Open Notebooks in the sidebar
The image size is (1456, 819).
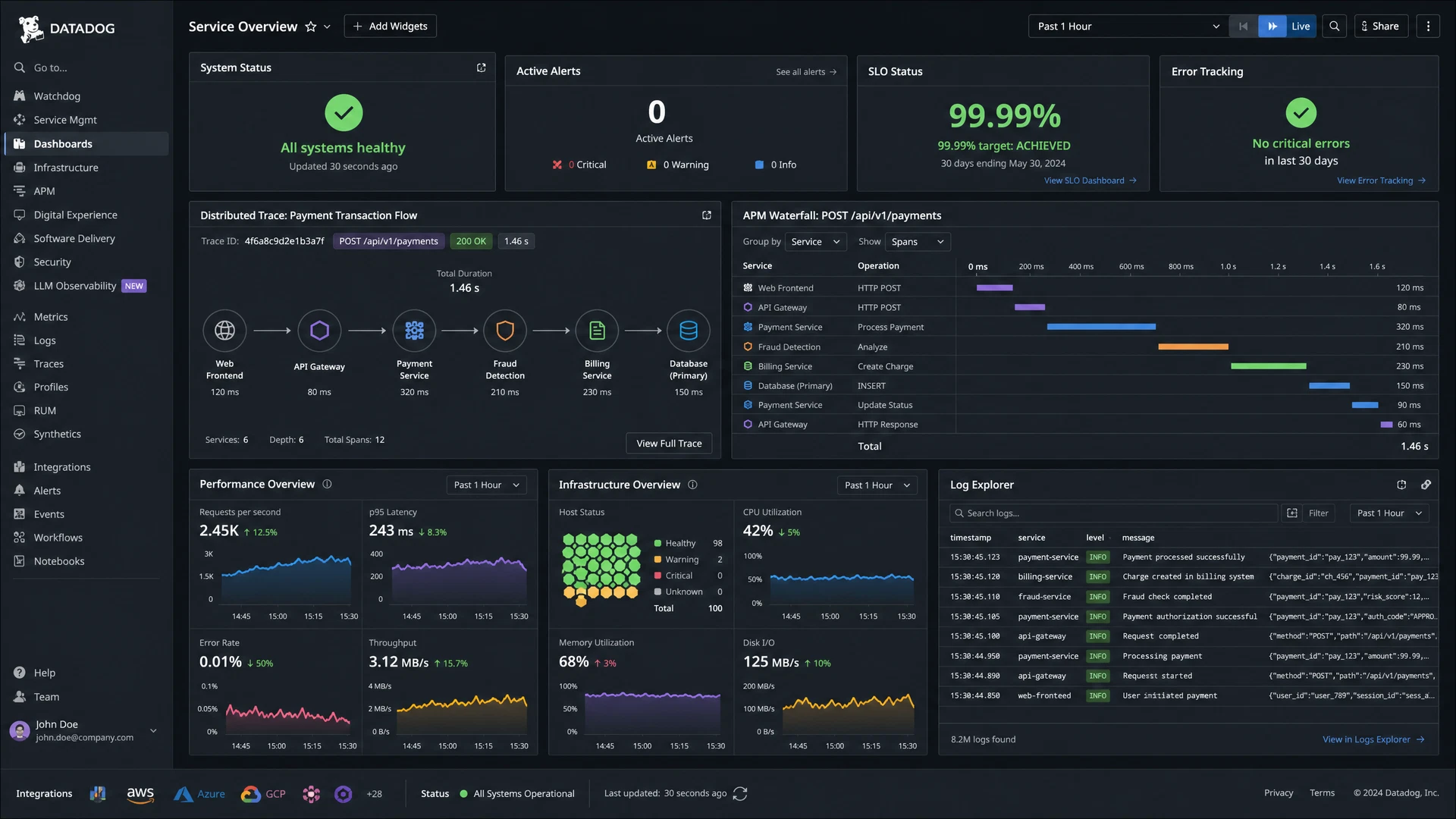point(59,561)
